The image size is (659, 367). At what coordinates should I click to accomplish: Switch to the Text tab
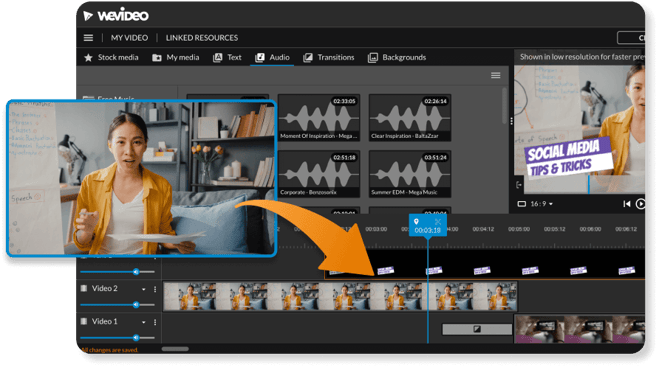click(x=227, y=57)
